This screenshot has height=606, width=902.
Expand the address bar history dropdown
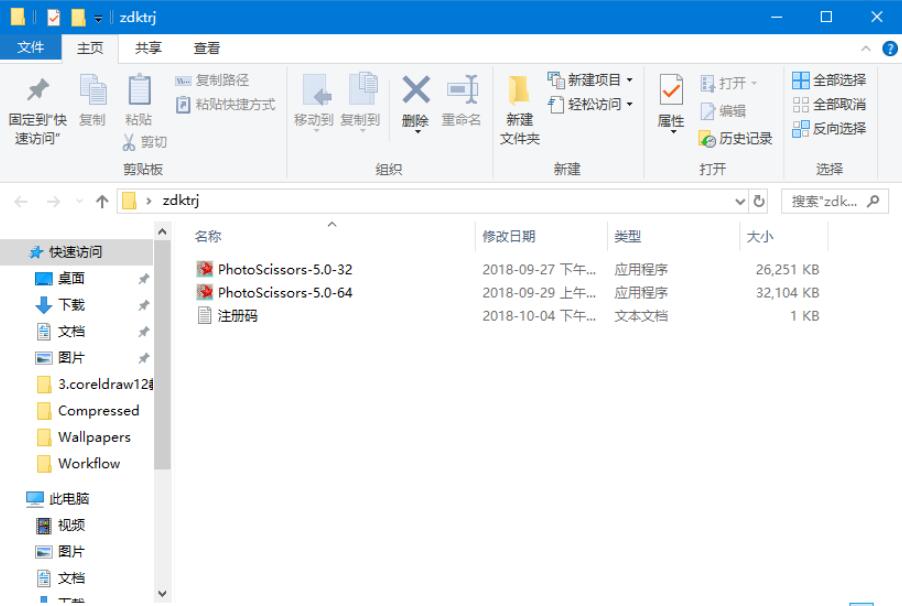740,201
